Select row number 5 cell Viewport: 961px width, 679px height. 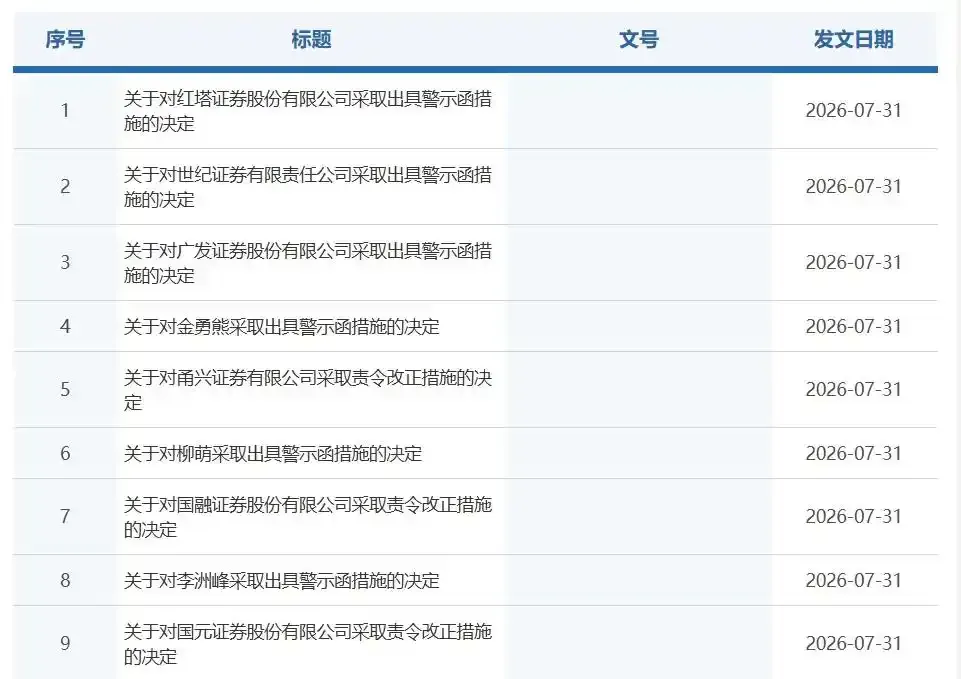pyautogui.click(x=65, y=390)
